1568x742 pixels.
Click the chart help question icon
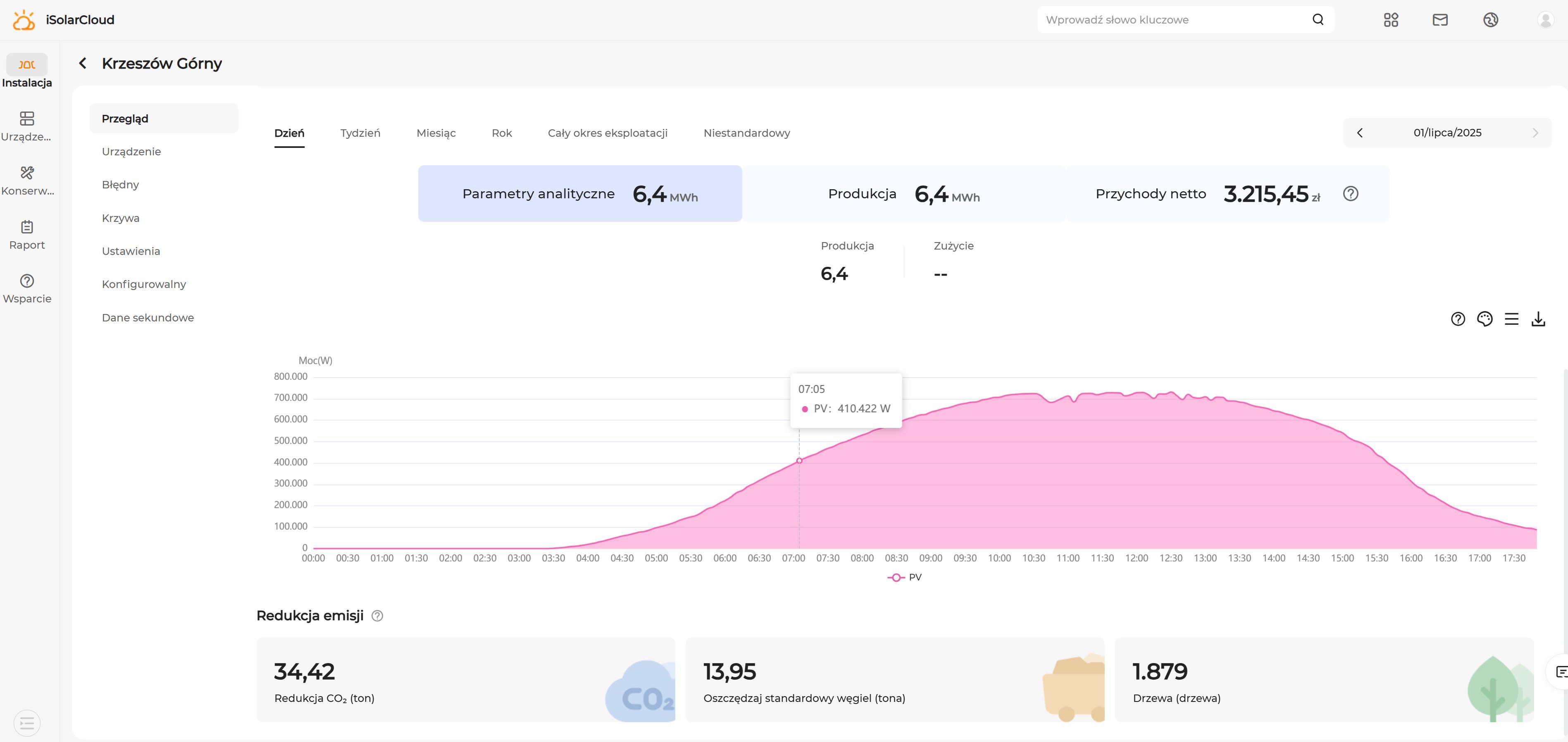1458,319
